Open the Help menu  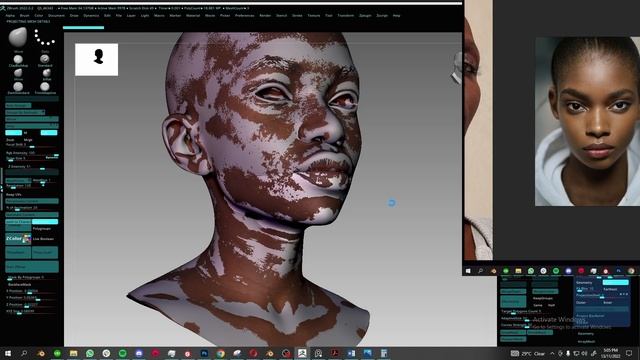(x=396, y=16)
